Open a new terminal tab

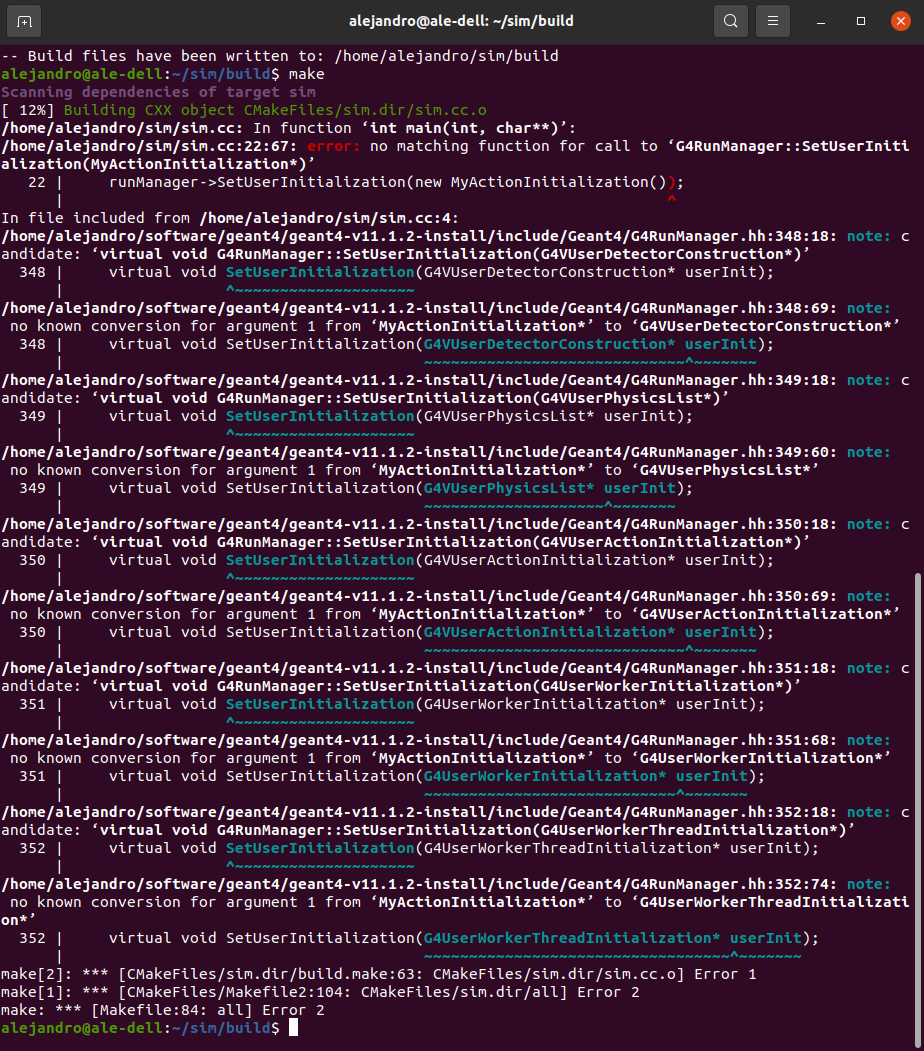click(24, 21)
